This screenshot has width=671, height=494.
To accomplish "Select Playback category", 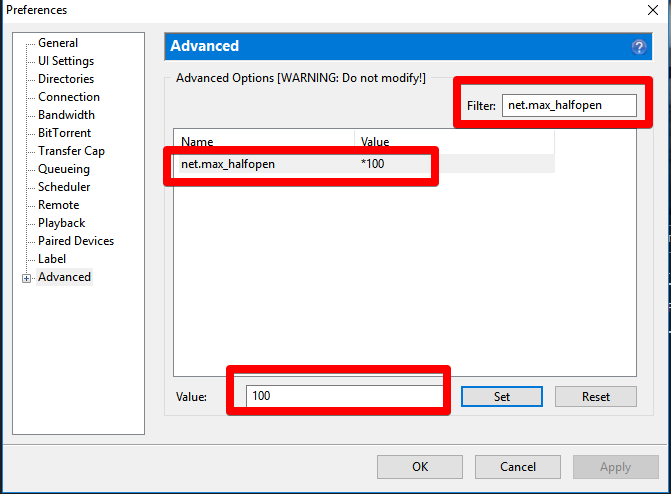I will [x=61, y=223].
